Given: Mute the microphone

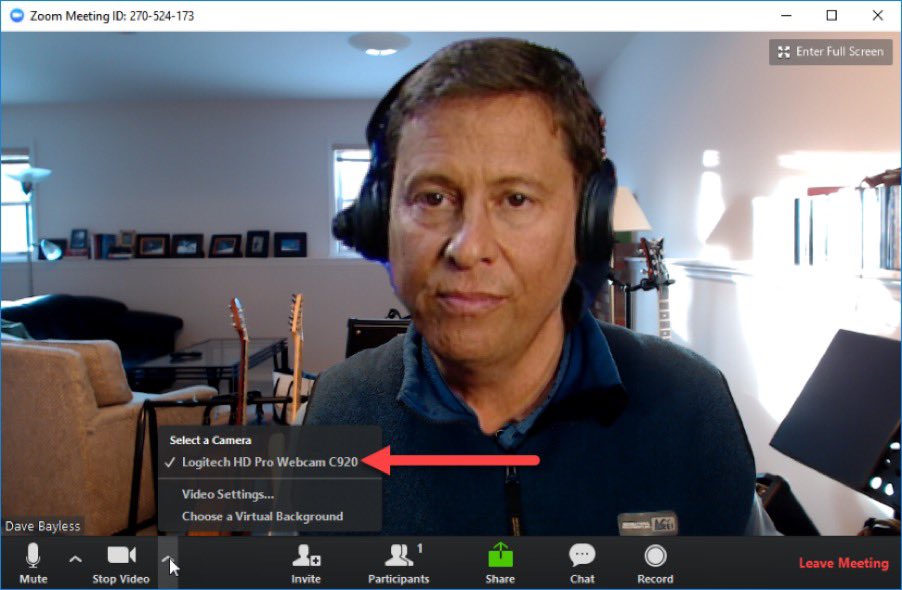Looking at the screenshot, I should tap(33, 563).
